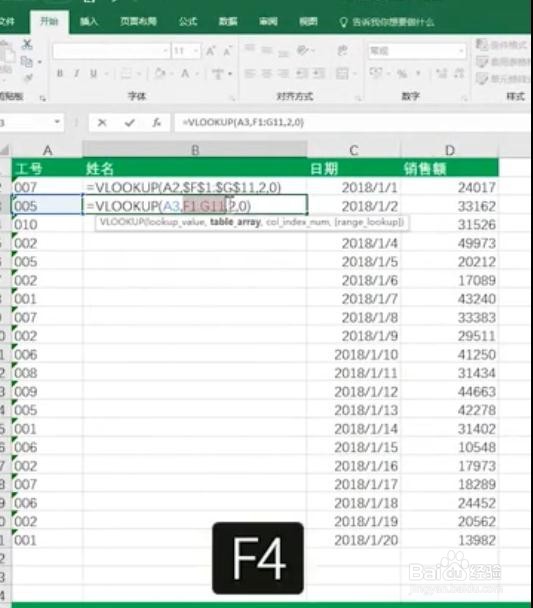Apply cell borders icon
The width and height of the screenshot is (533, 608).
(x=126, y=73)
